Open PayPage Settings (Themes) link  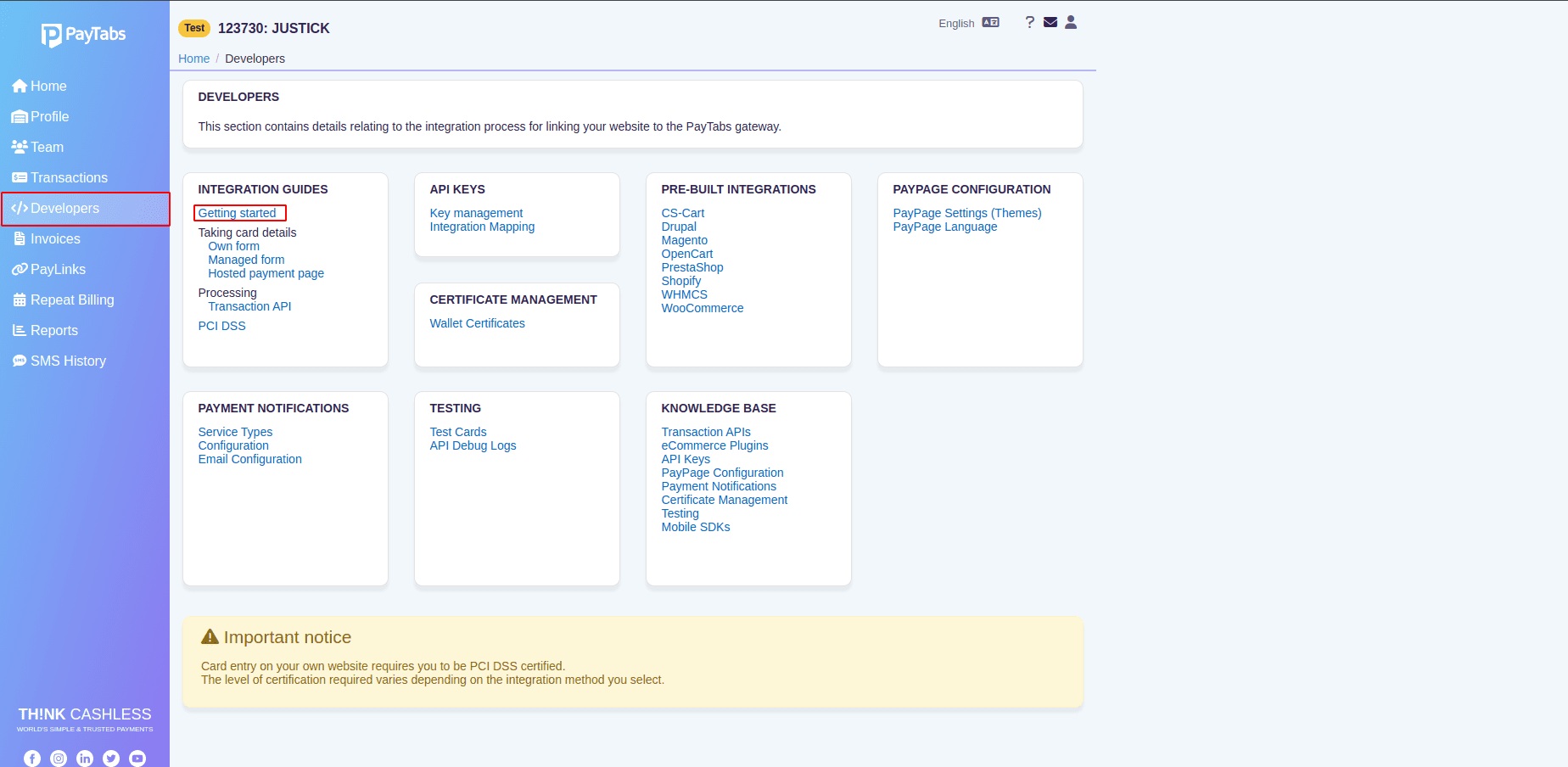tap(967, 213)
